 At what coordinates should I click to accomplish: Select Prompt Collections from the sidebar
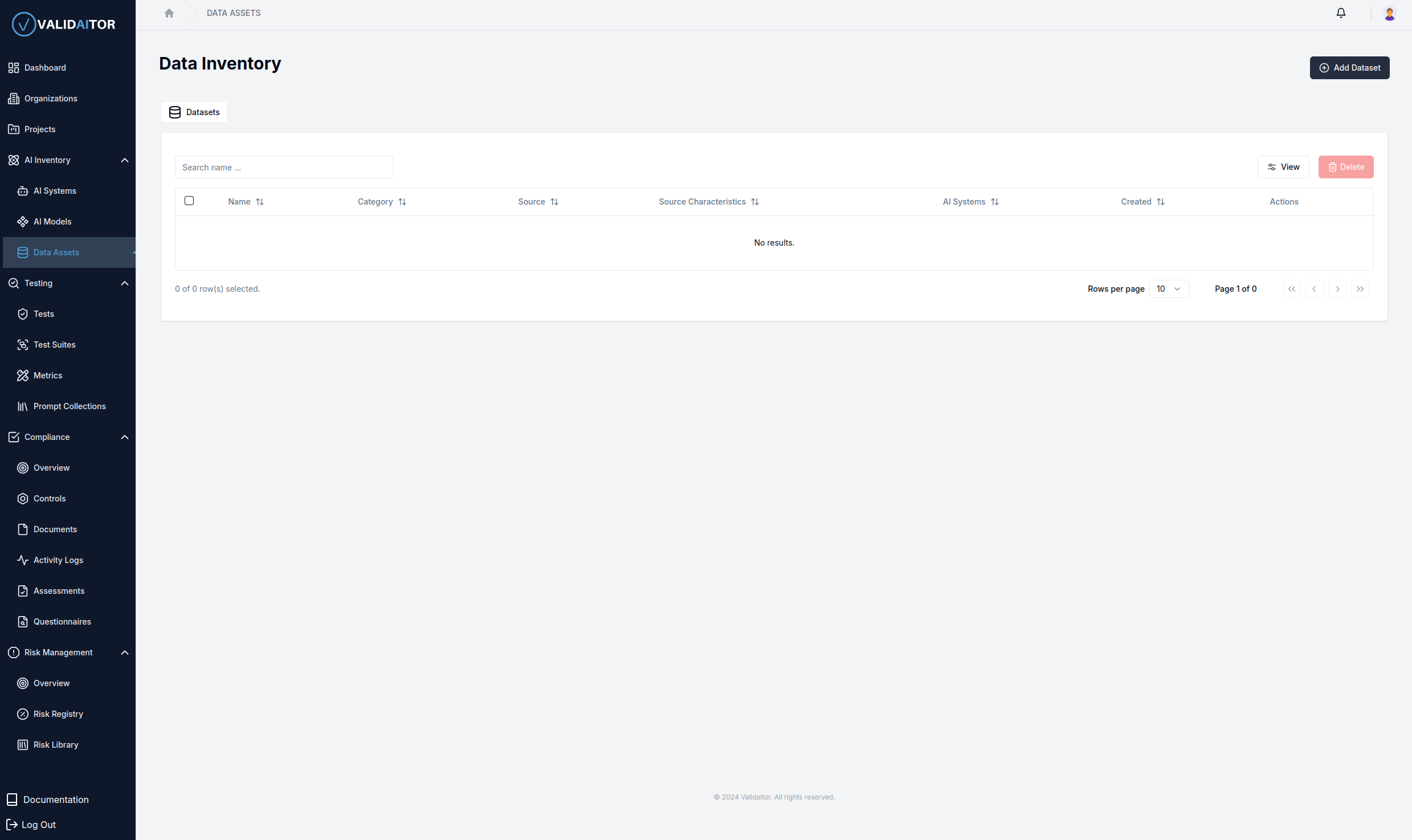click(70, 406)
